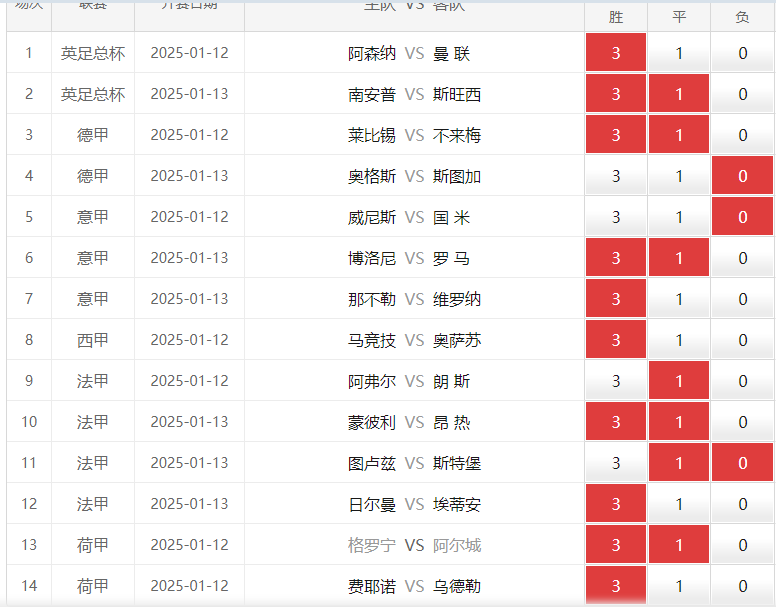Toggle loss (0) for 威尼斯 VS 国米

[742, 217]
